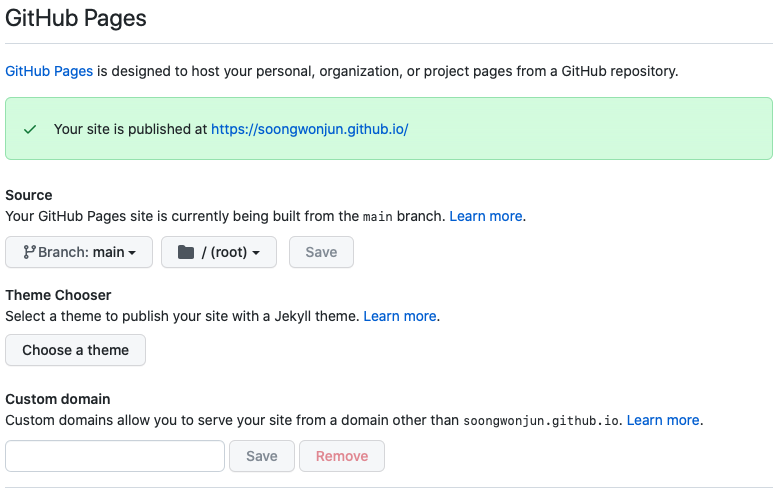Open the GitHub Pages documentation link
Viewport: 782px width, 493px height.
(x=49, y=71)
